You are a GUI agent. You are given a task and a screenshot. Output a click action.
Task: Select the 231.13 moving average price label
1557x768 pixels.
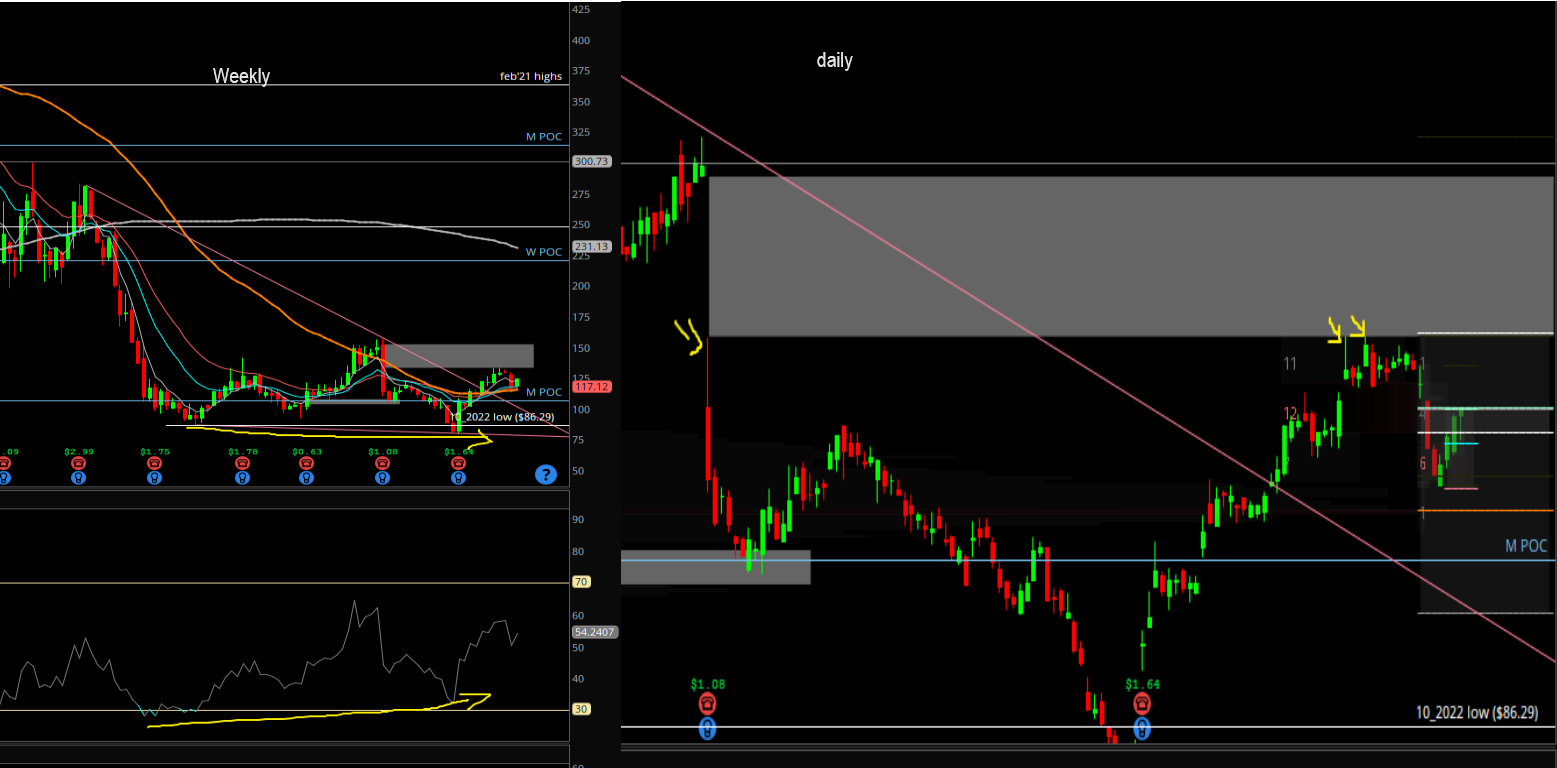point(591,246)
